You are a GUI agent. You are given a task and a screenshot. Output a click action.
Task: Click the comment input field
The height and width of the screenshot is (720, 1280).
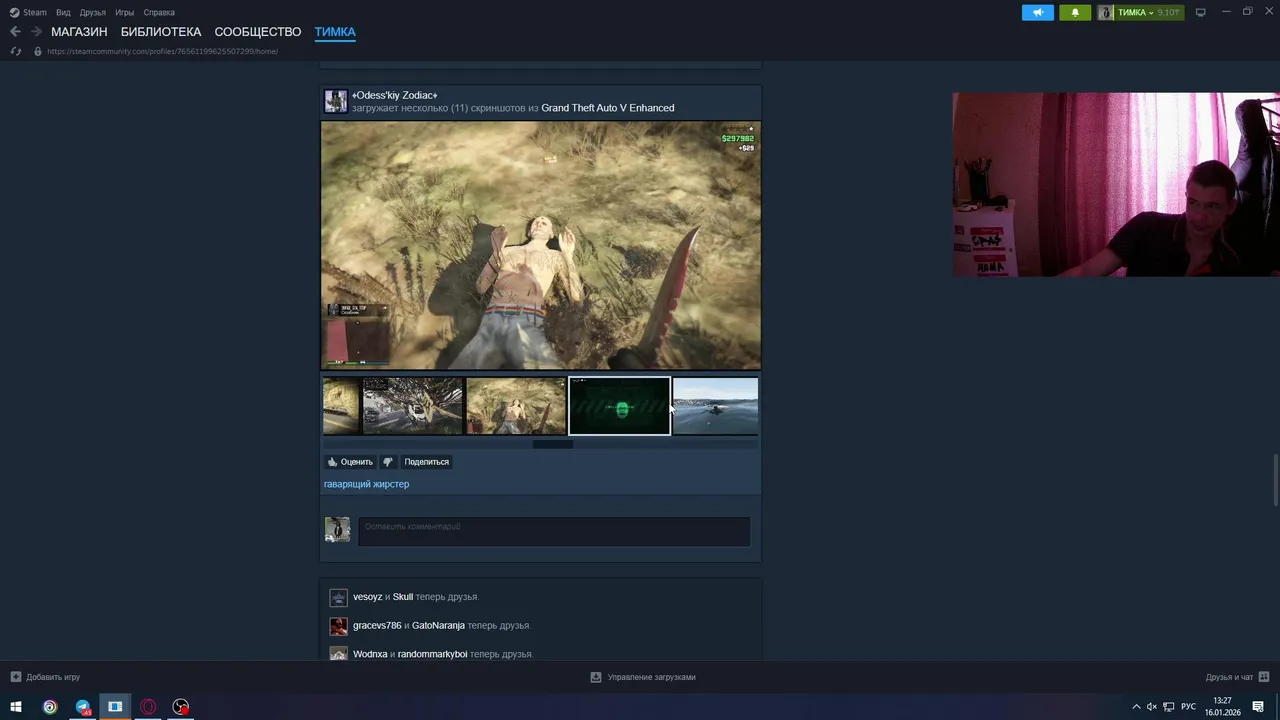[x=554, y=531]
